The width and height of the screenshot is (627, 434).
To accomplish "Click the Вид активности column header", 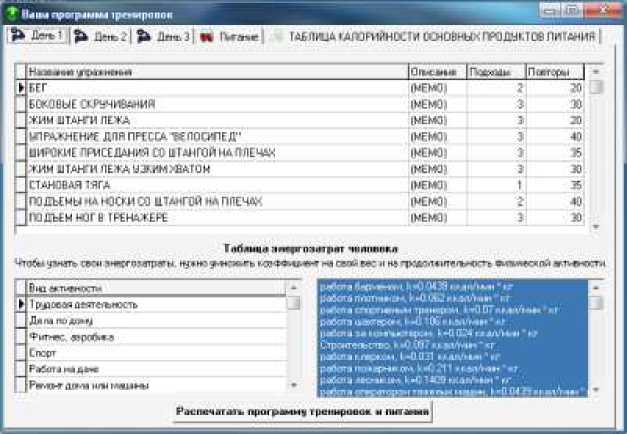I will tap(156, 288).
